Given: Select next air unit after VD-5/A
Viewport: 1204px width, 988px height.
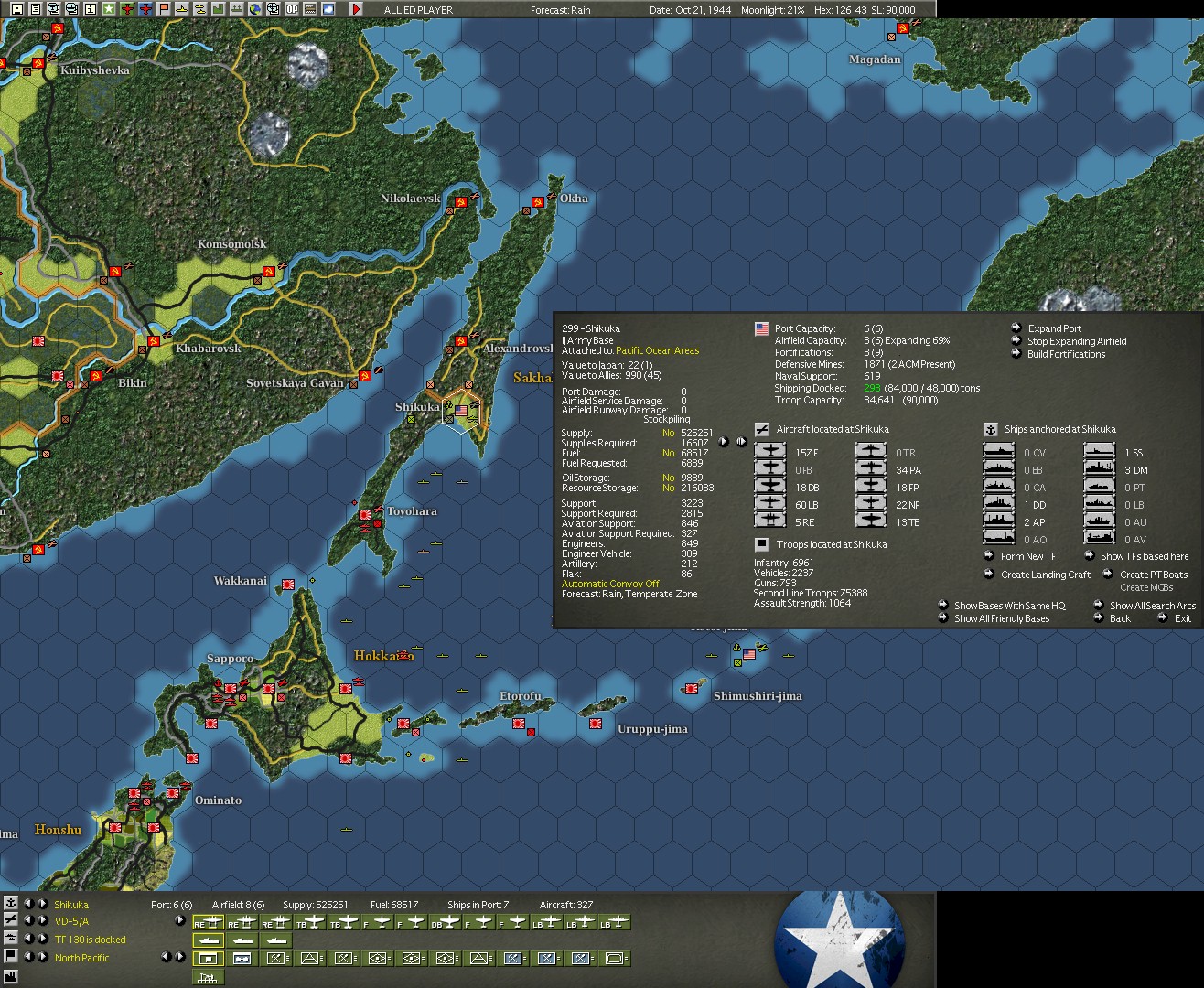Looking at the screenshot, I should 42,921.
